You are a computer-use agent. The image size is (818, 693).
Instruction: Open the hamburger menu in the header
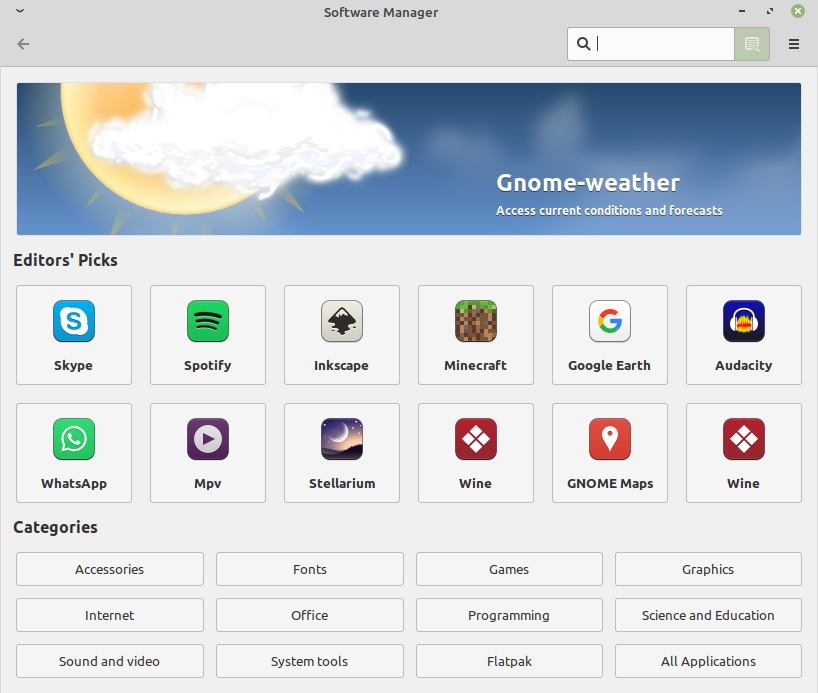794,44
